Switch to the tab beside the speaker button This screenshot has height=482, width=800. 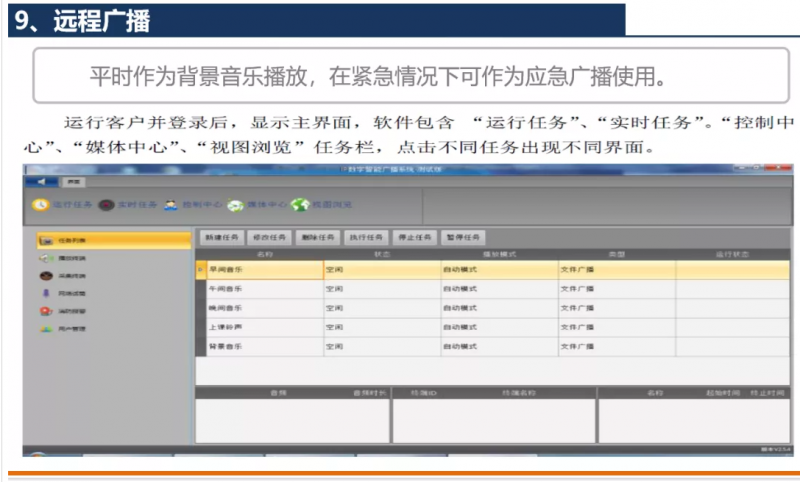(74, 181)
